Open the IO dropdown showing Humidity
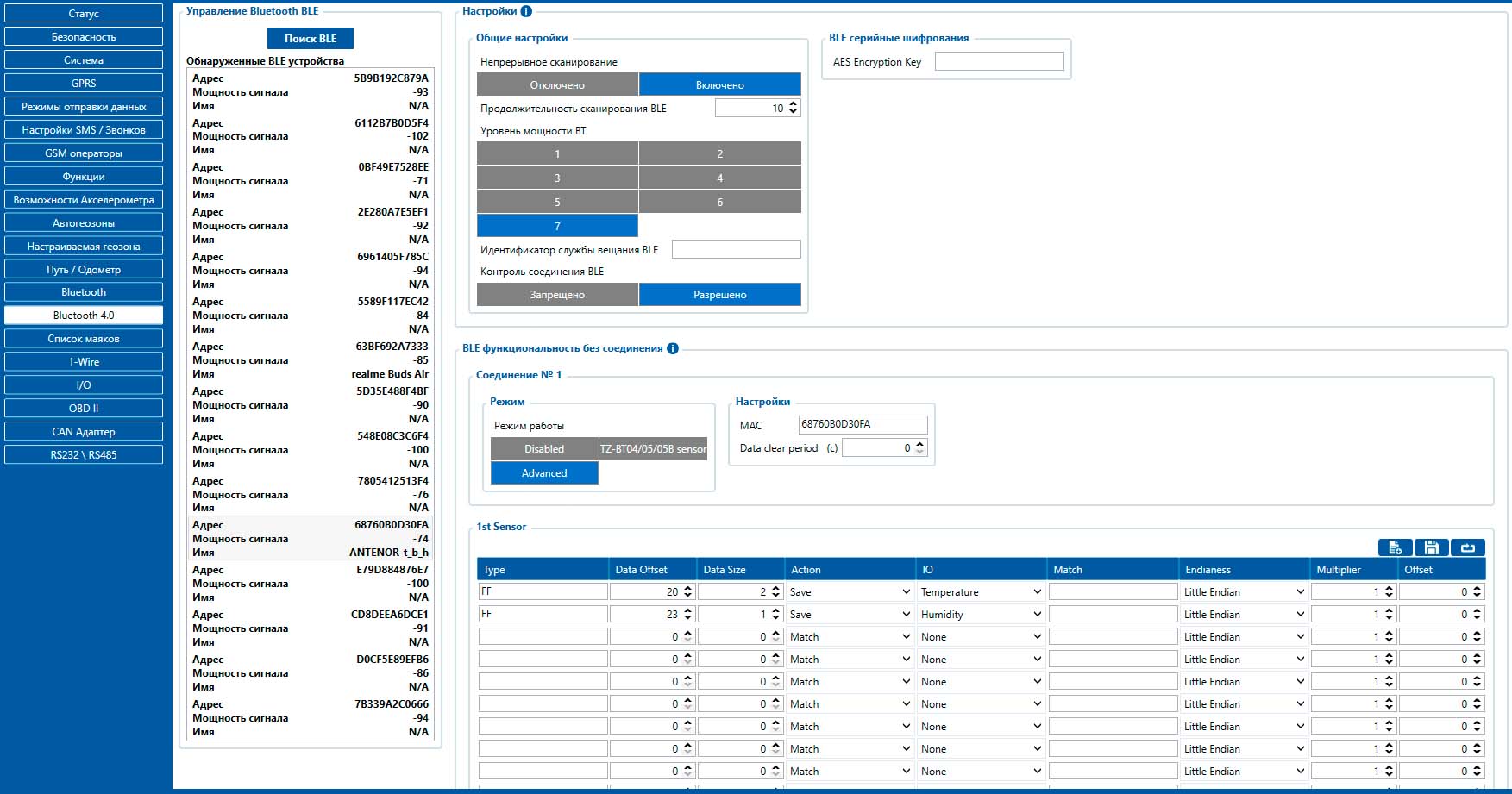The width and height of the screenshot is (1512, 794). click(x=981, y=615)
